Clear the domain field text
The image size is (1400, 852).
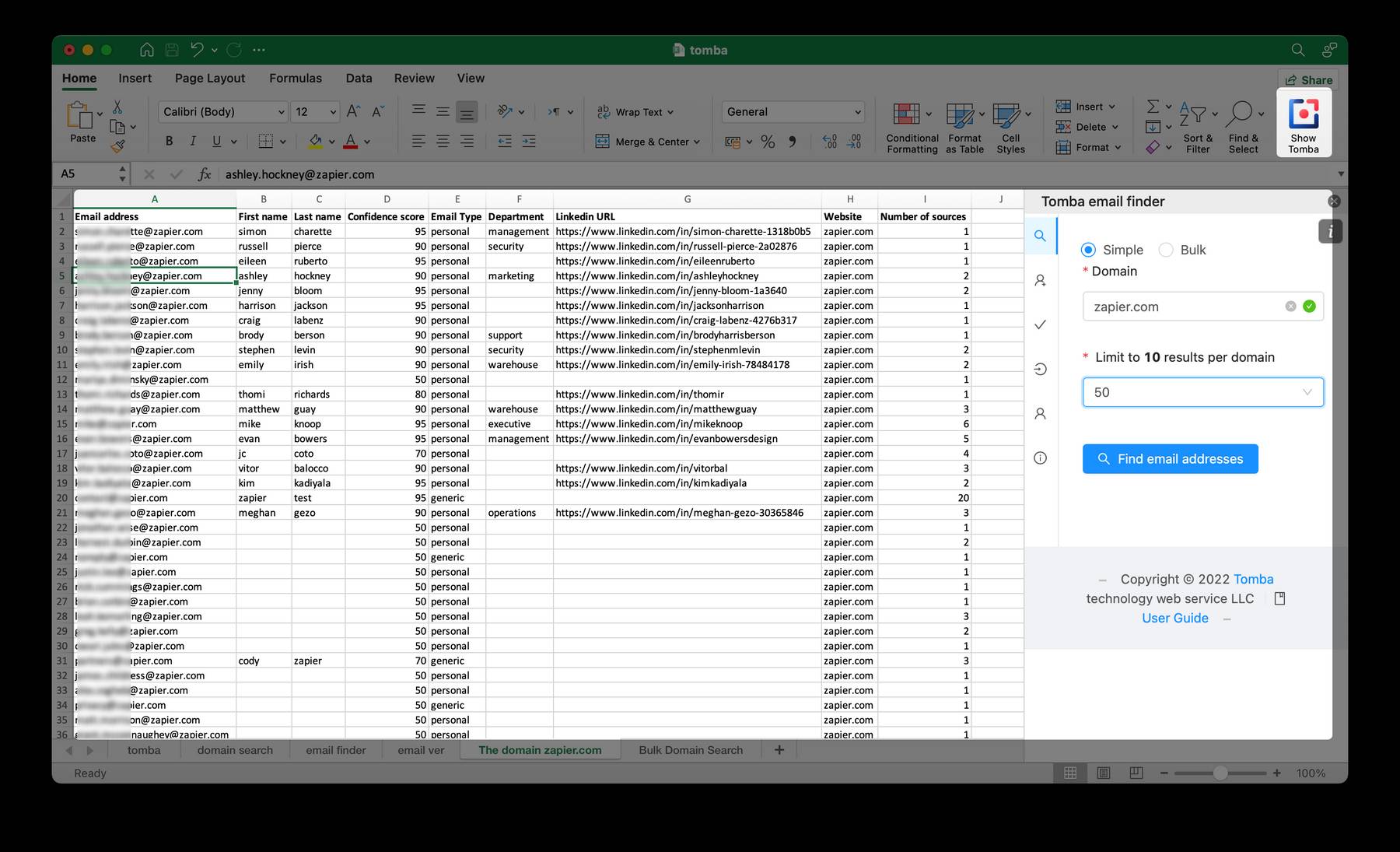pyautogui.click(x=1290, y=306)
